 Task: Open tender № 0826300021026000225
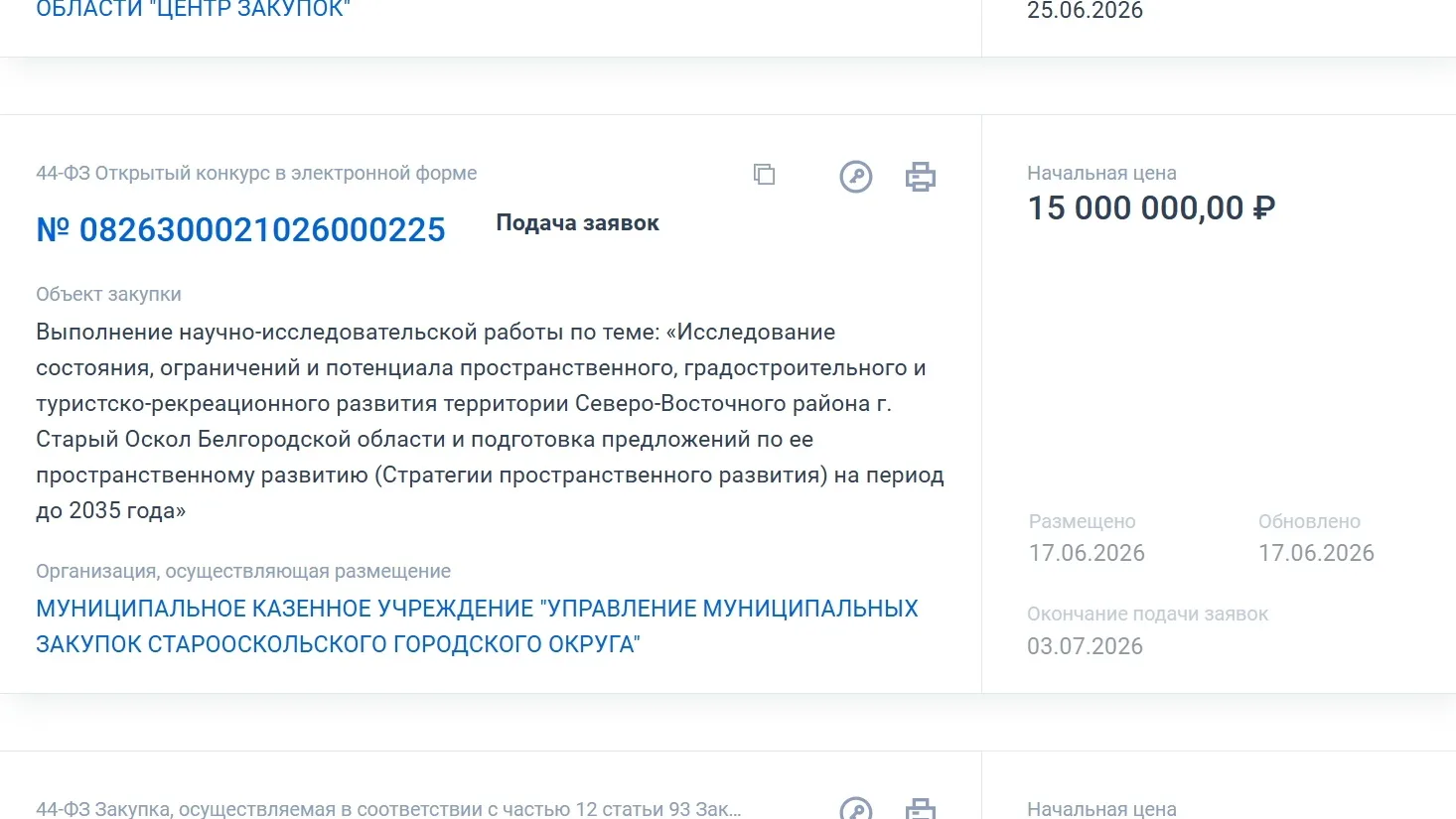pyautogui.click(x=240, y=229)
